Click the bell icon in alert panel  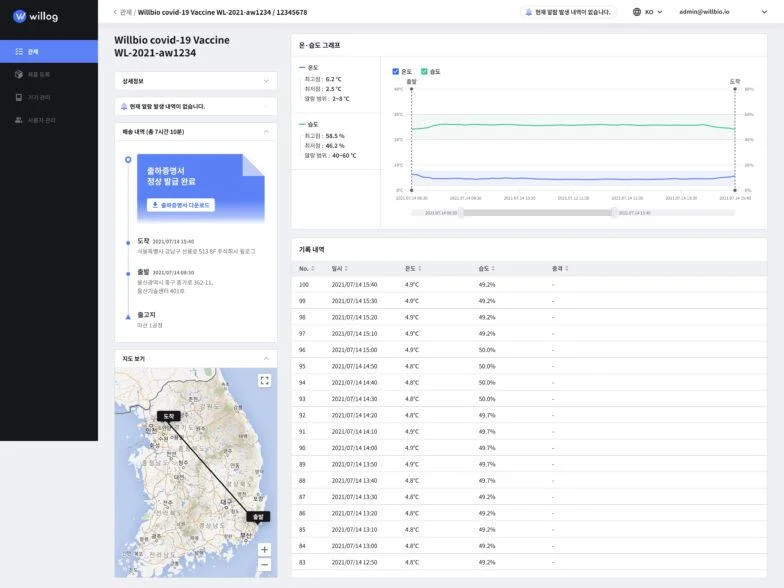(124, 106)
